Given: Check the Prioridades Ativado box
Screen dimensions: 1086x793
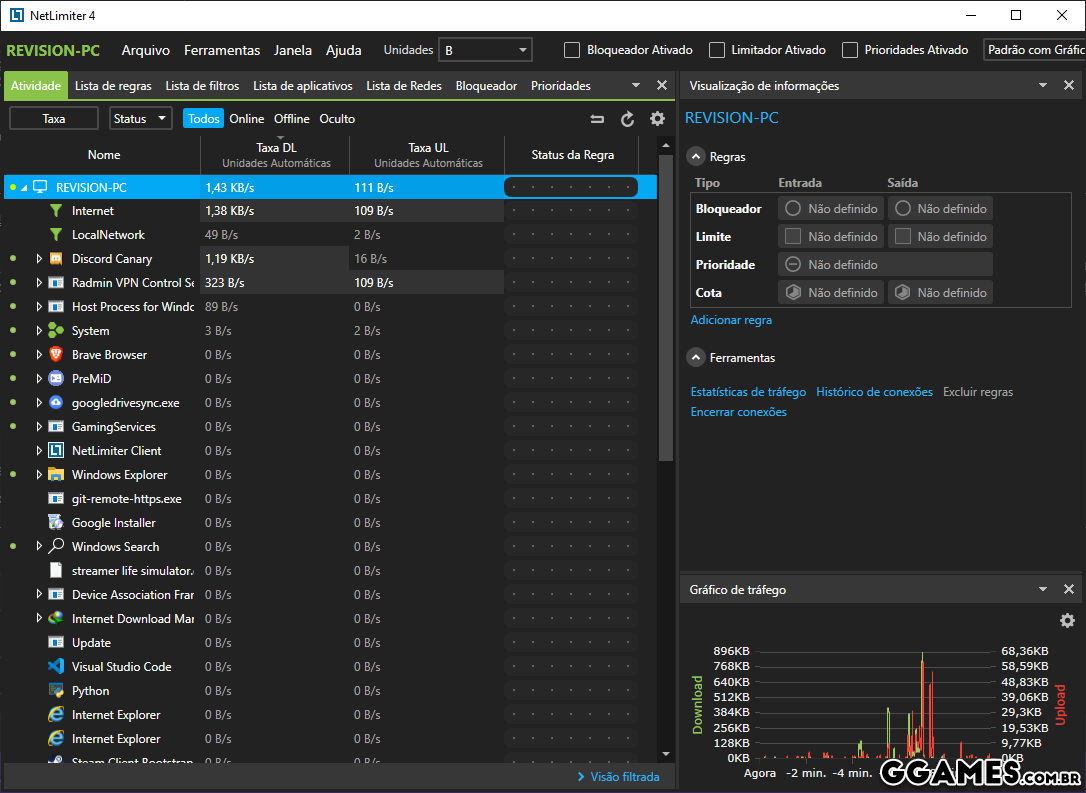Looking at the screenshot, I should point(850,50).
